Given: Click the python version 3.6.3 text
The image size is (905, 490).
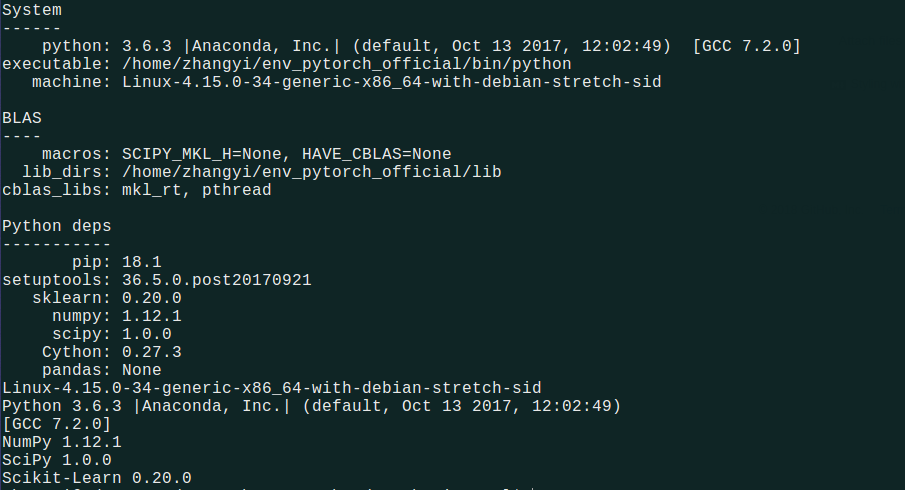Looking at the screenshot, I should [147, 46].
